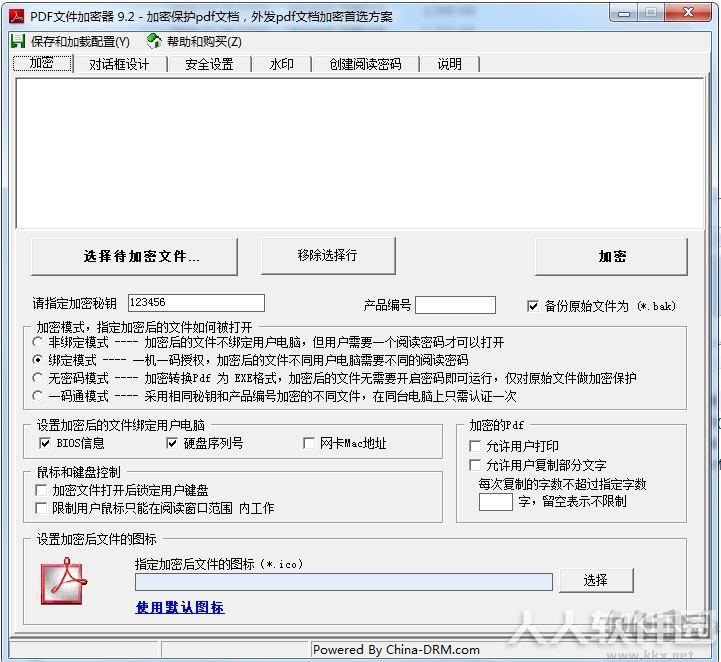Click the red PDF icon preview image

click(63, 581)
